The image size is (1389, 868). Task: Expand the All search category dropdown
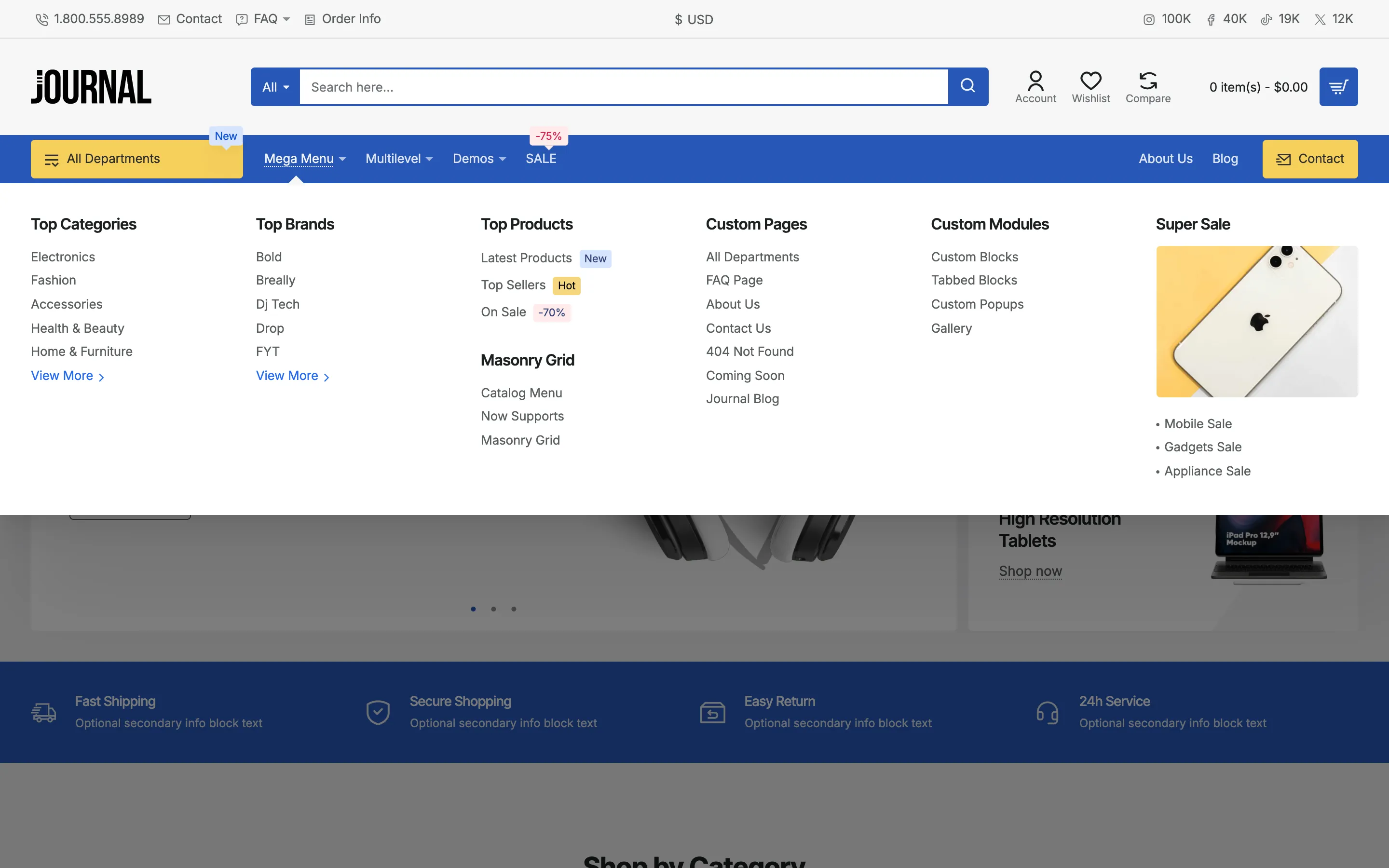275,87
